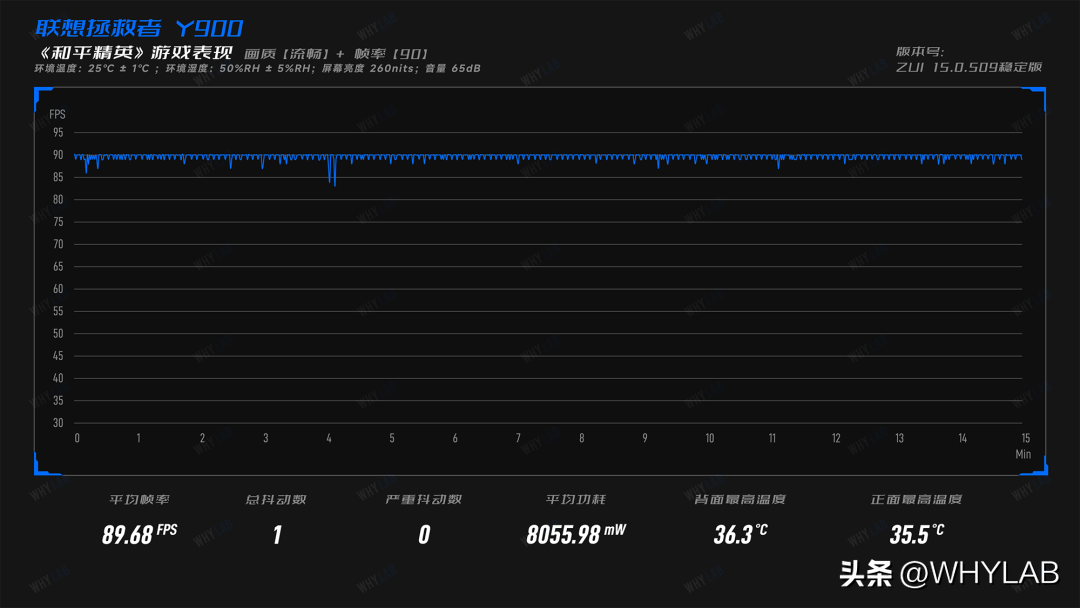This screenshot has height=608, width=1080.
Task: Select minute 2 on the time axis
Action: (202, 438)
